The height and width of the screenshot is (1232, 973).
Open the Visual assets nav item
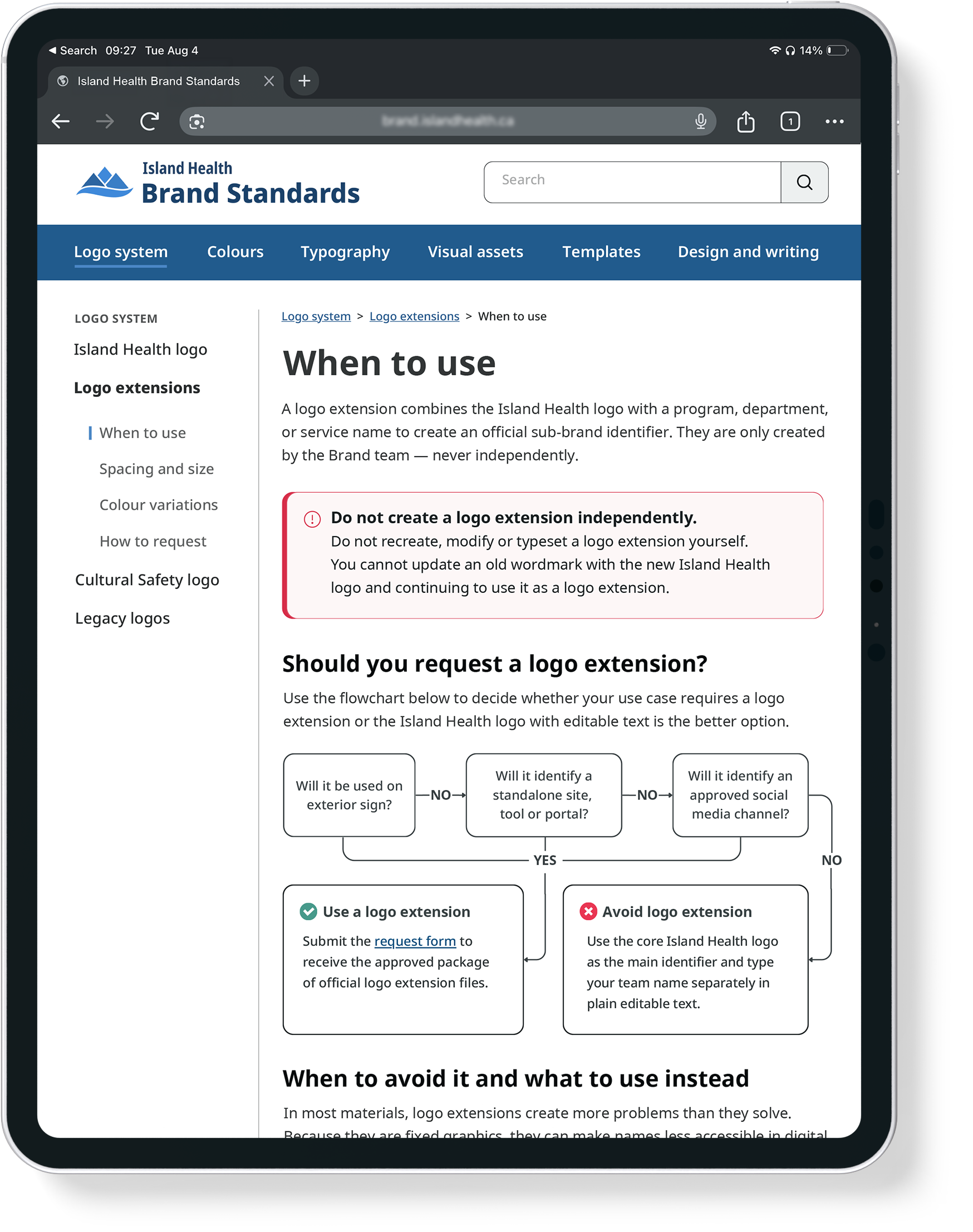[476, 252]
